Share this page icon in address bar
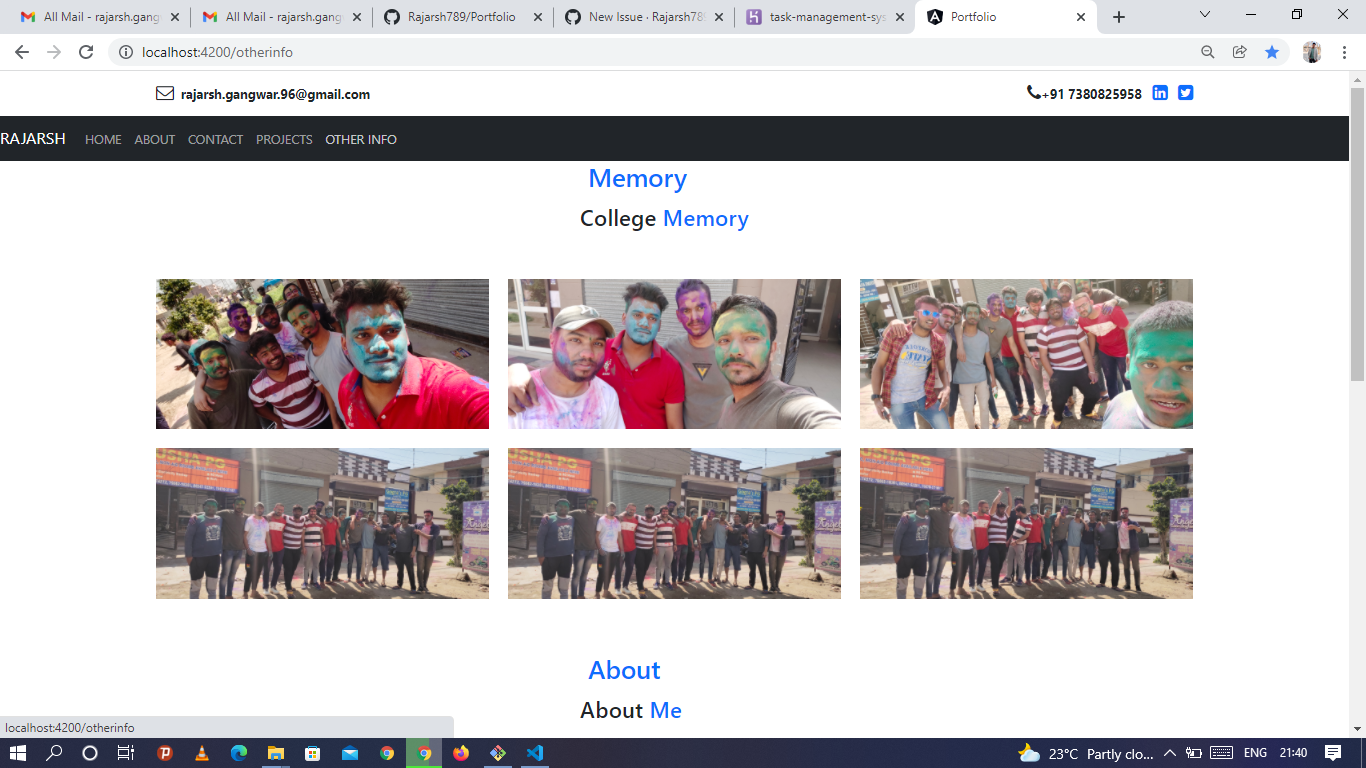 click(x=1240, y=52)
